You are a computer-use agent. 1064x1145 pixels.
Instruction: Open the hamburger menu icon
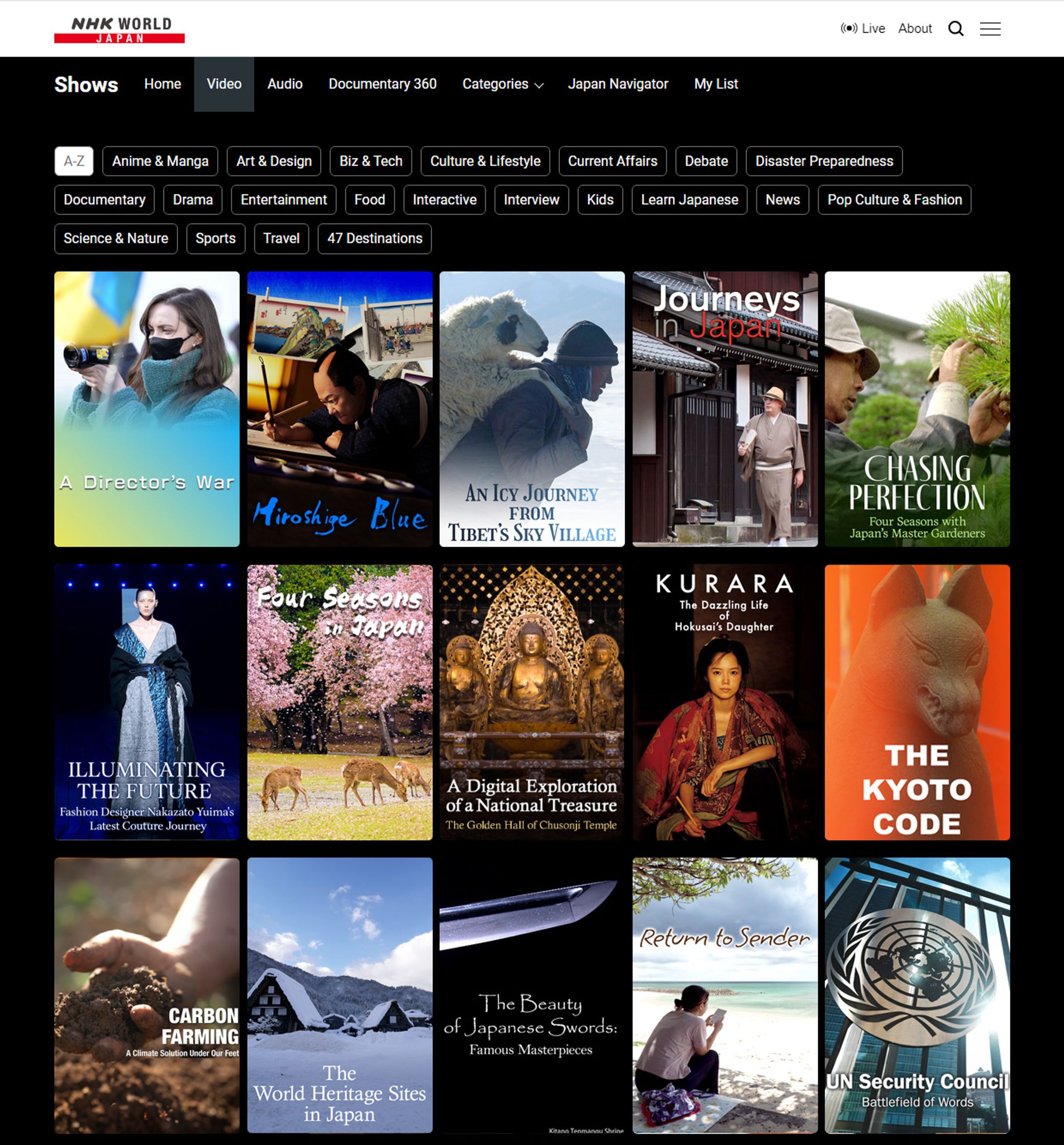(x=990, y=28)
